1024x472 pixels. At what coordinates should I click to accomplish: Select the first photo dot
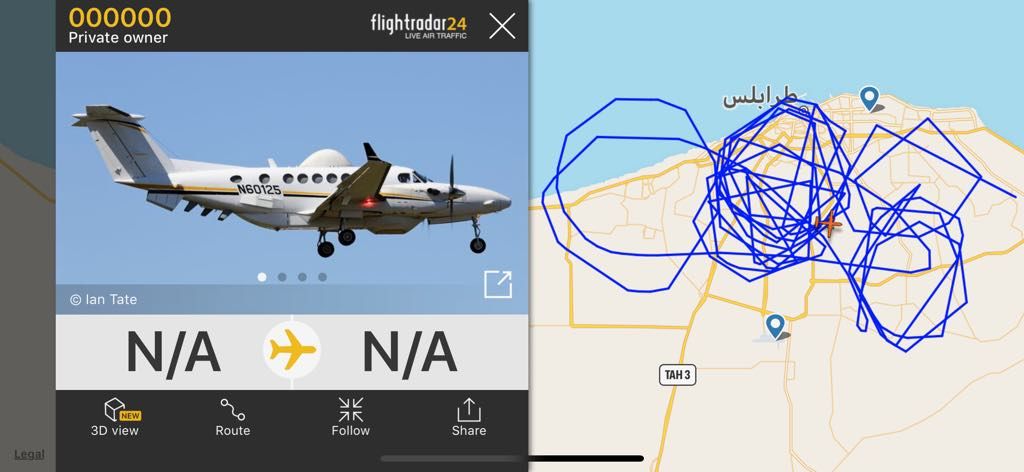262,277
